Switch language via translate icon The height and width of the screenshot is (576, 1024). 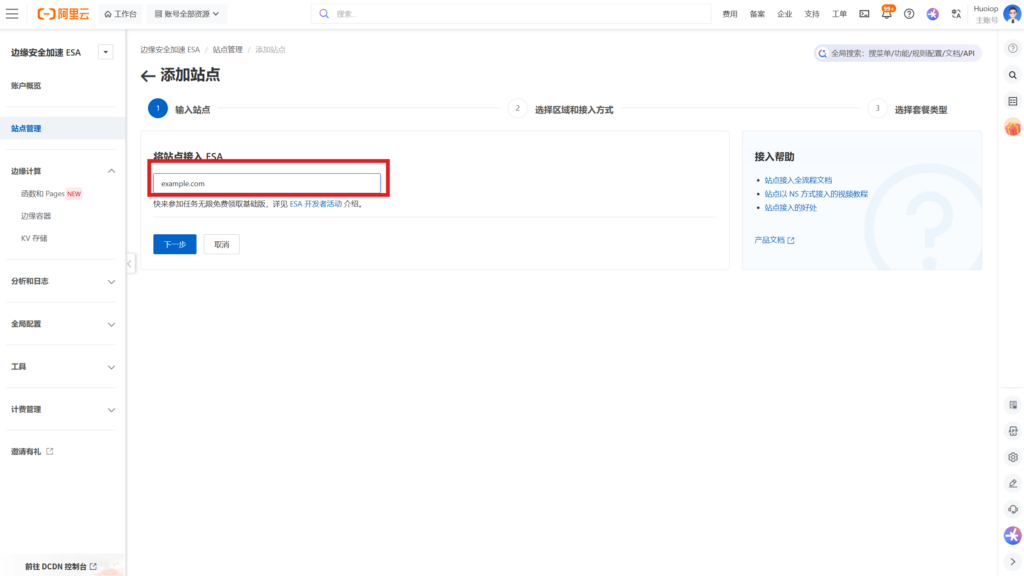click(x=956, y=14)
